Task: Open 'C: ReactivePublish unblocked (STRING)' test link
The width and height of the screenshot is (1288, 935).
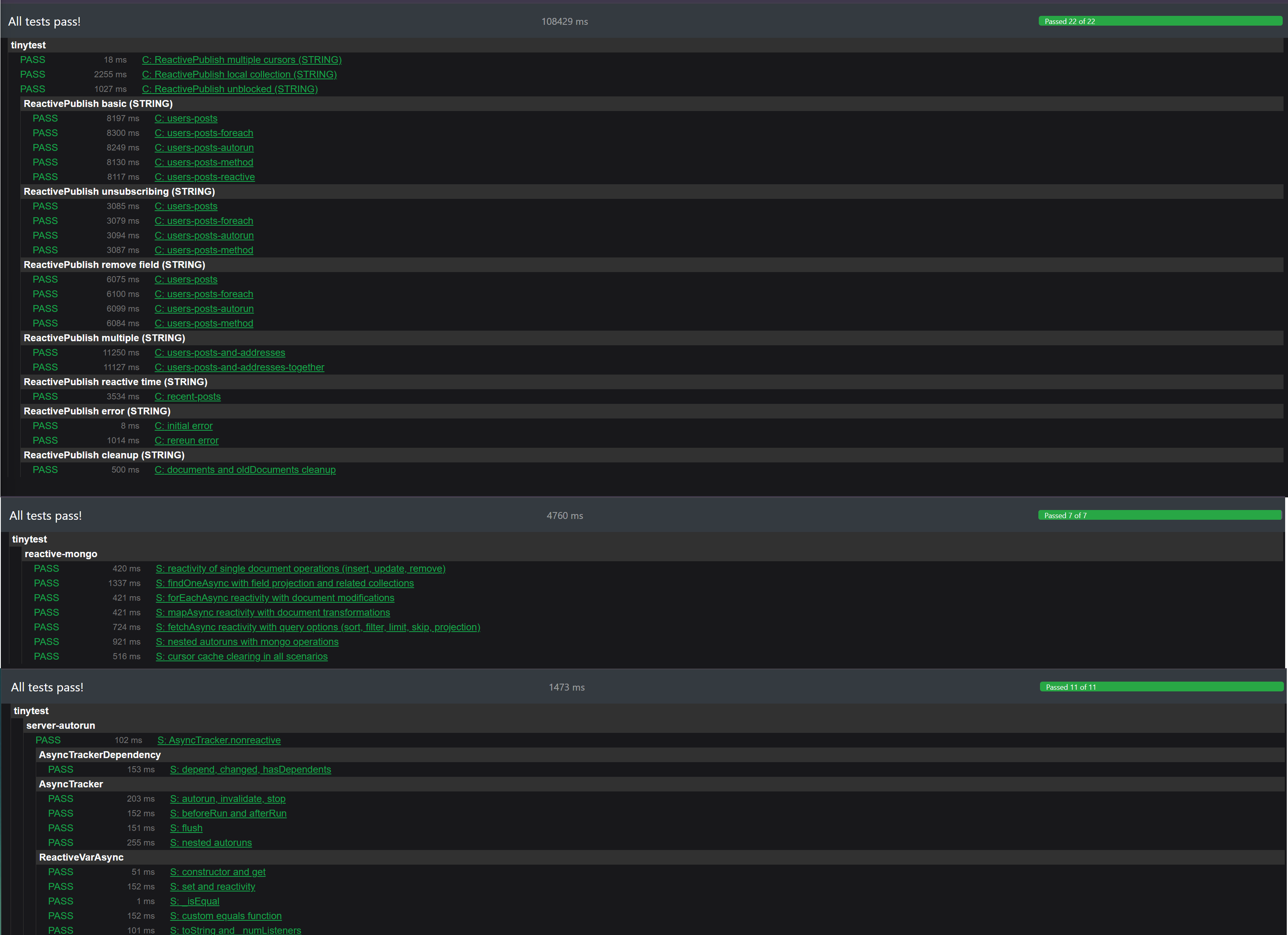Action: coord(229,89)
